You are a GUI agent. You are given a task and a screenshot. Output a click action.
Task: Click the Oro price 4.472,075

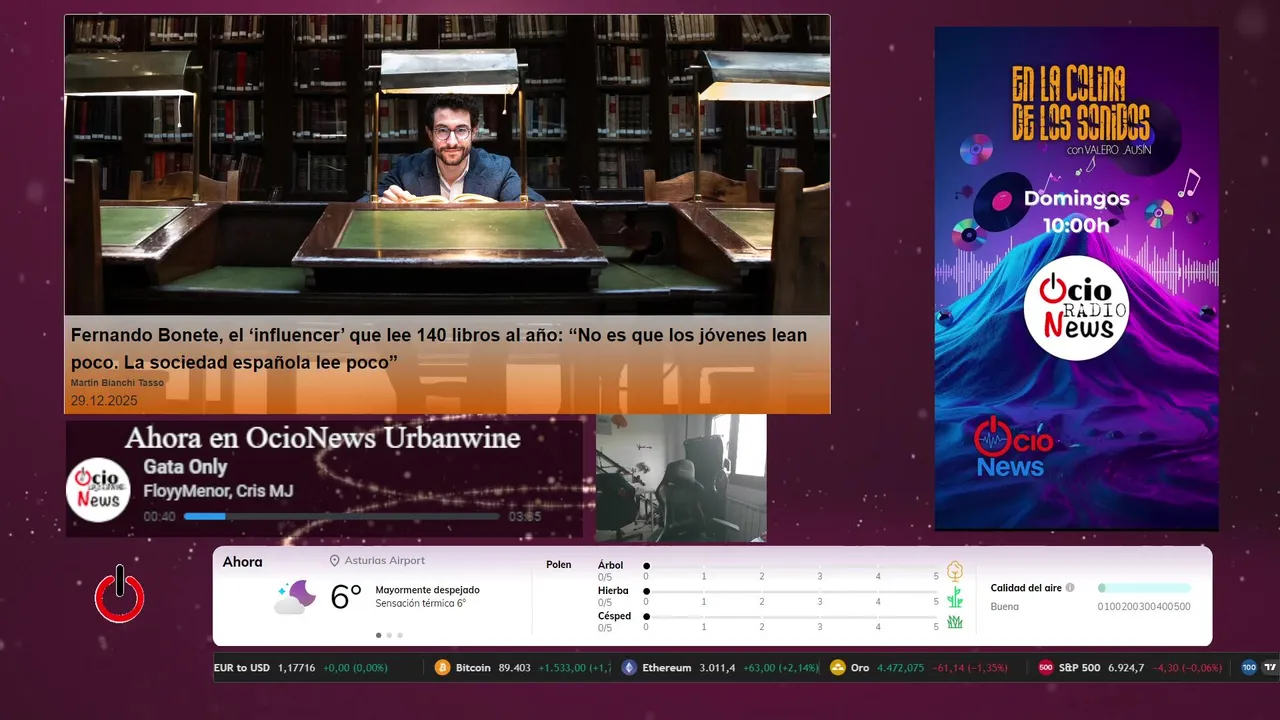901,667
